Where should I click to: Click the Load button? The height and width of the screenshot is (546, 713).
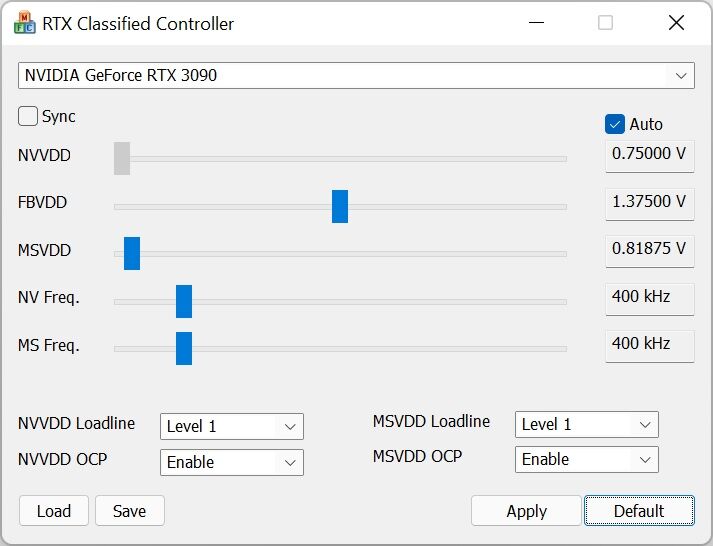pos(54,511)
